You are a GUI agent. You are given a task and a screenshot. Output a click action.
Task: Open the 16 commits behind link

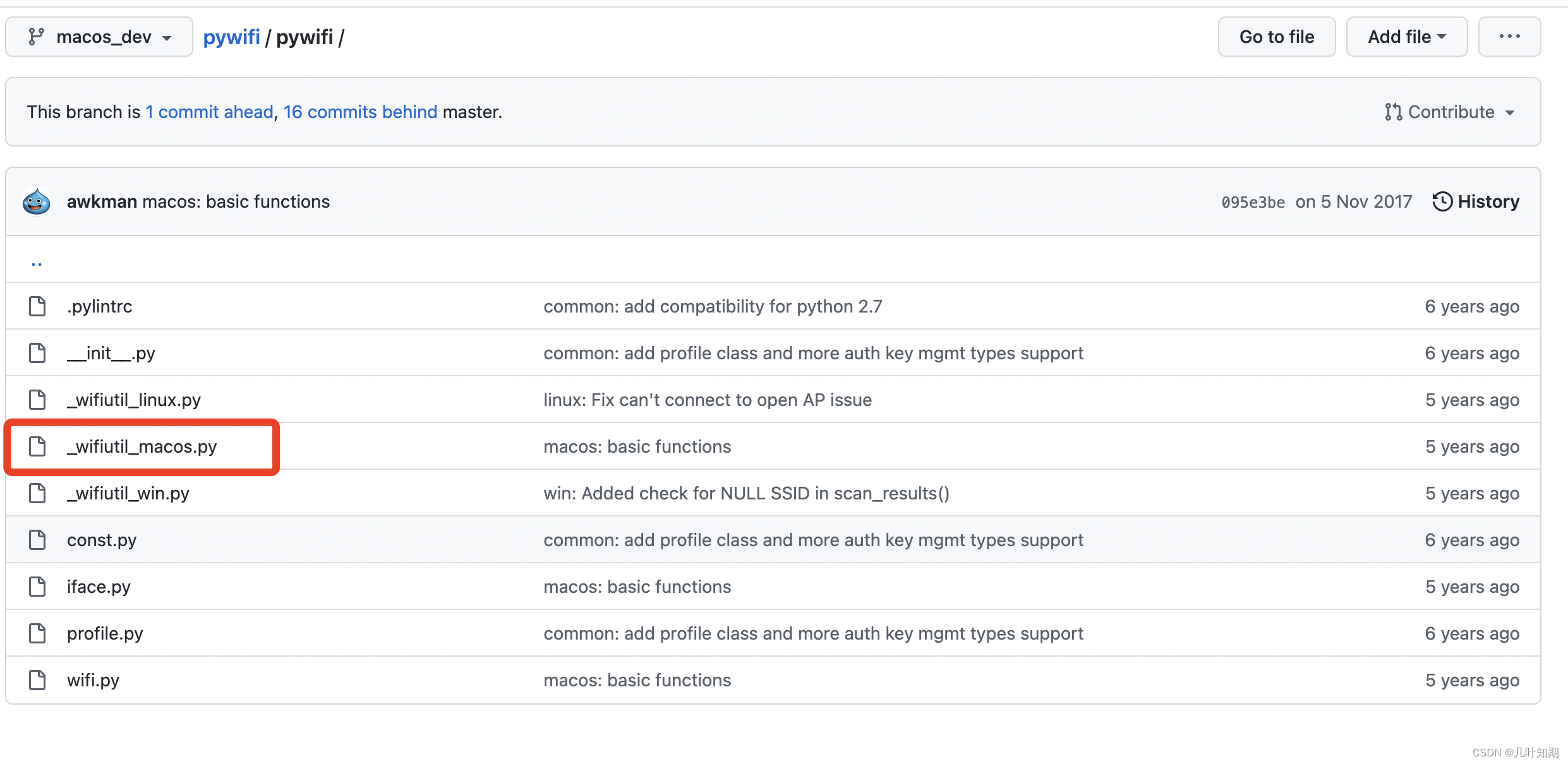click(360, 112)
